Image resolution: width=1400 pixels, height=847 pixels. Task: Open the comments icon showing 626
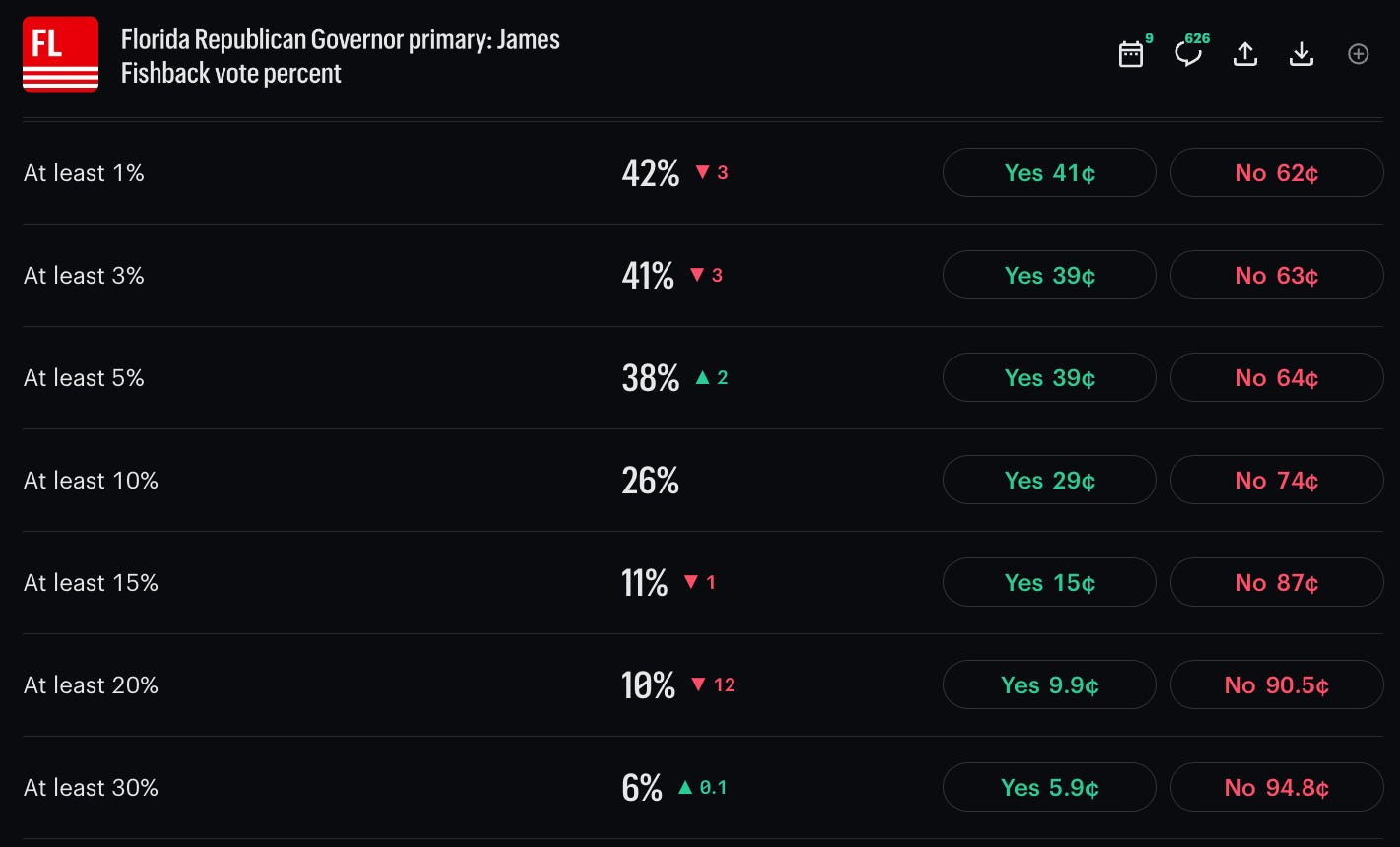[1188, 54]
